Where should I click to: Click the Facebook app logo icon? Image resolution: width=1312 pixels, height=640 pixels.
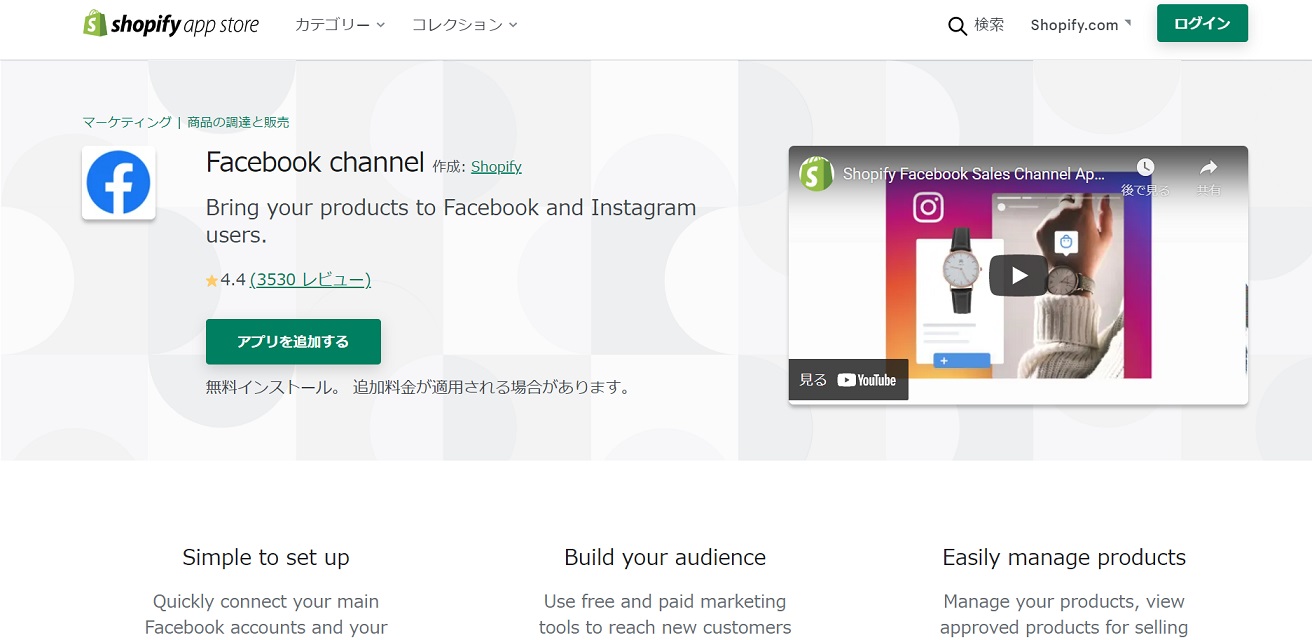pyautogui.click(x=118, y=183)
